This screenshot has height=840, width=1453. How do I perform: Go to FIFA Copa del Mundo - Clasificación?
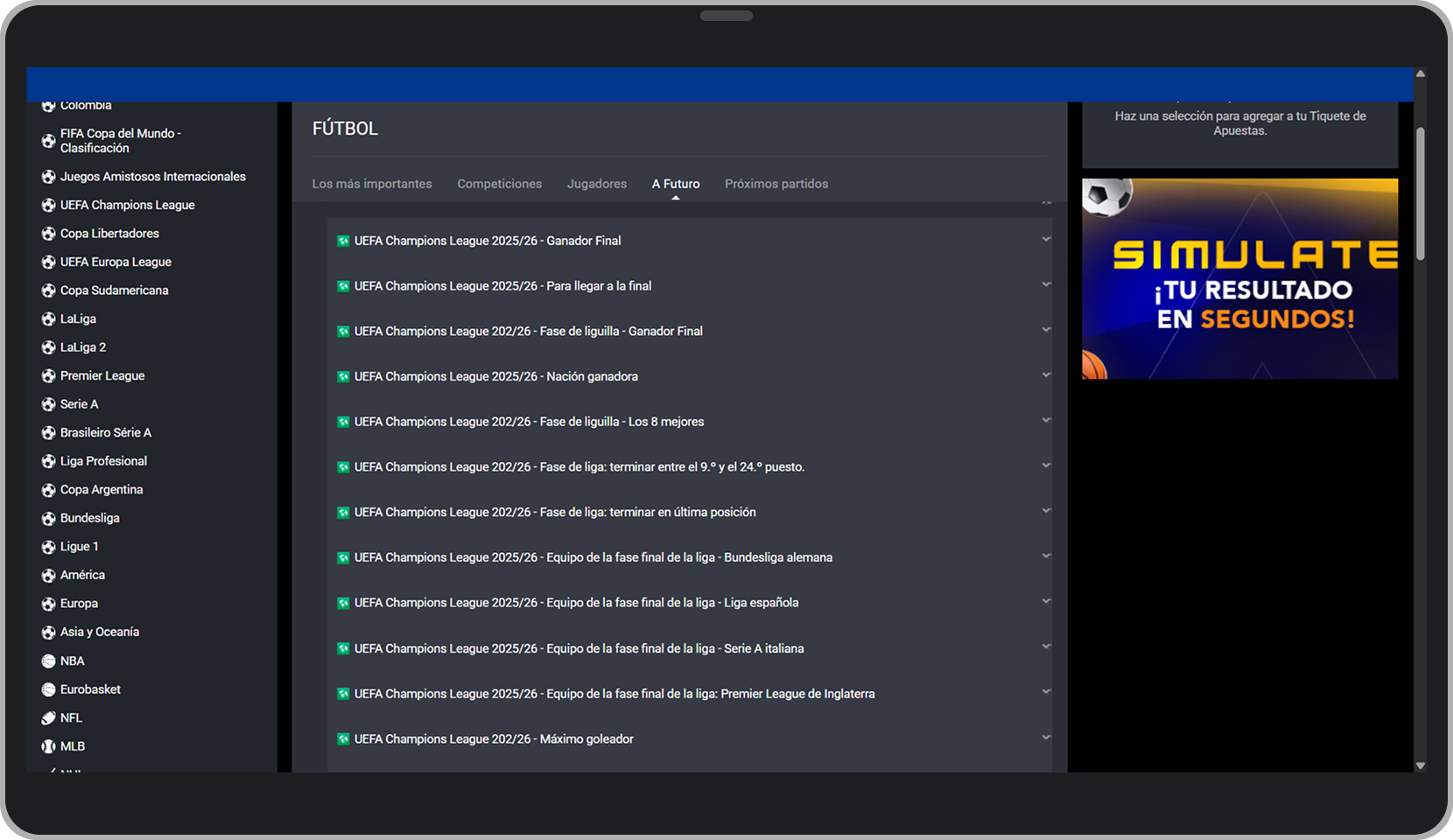click(x=121, y=141)
